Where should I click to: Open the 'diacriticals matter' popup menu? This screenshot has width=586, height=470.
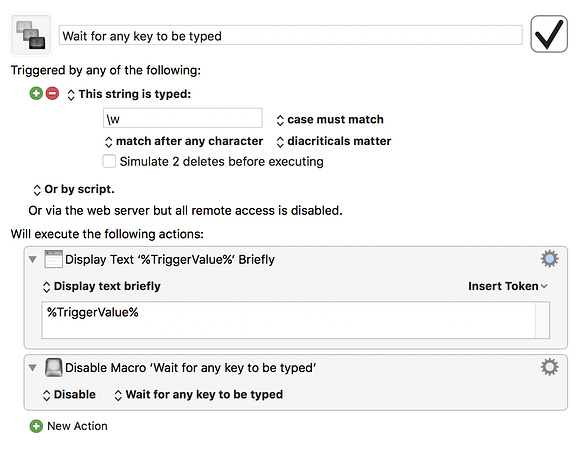coord(334,141)
